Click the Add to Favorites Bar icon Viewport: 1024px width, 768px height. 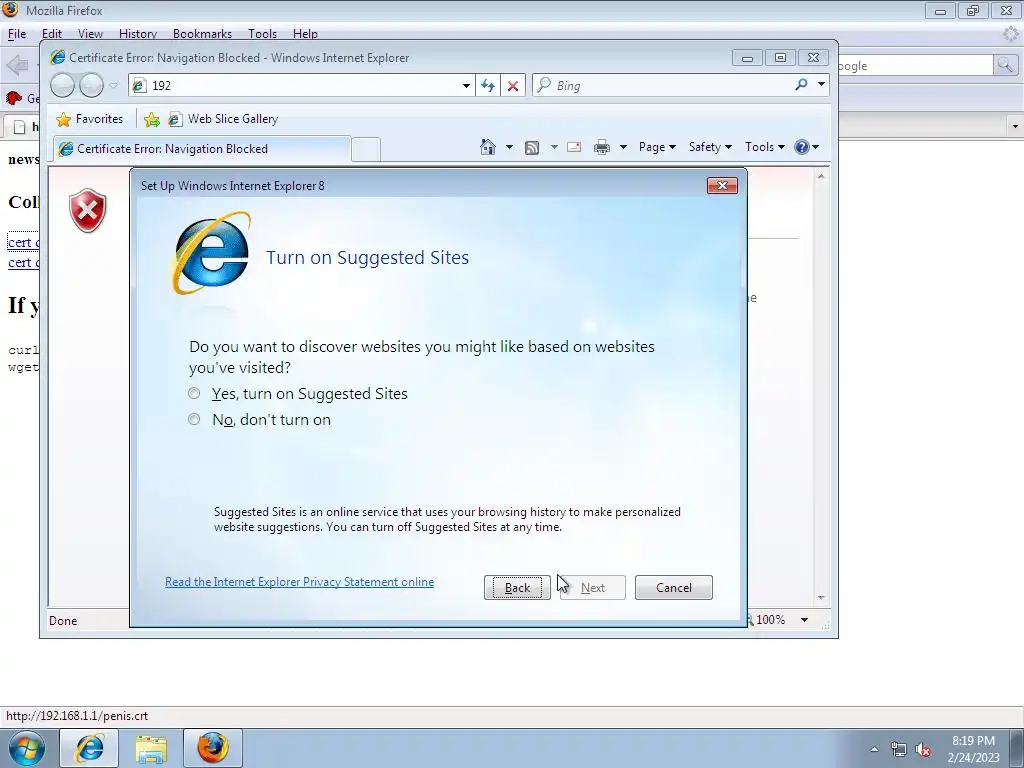click(x=152, y=119)
